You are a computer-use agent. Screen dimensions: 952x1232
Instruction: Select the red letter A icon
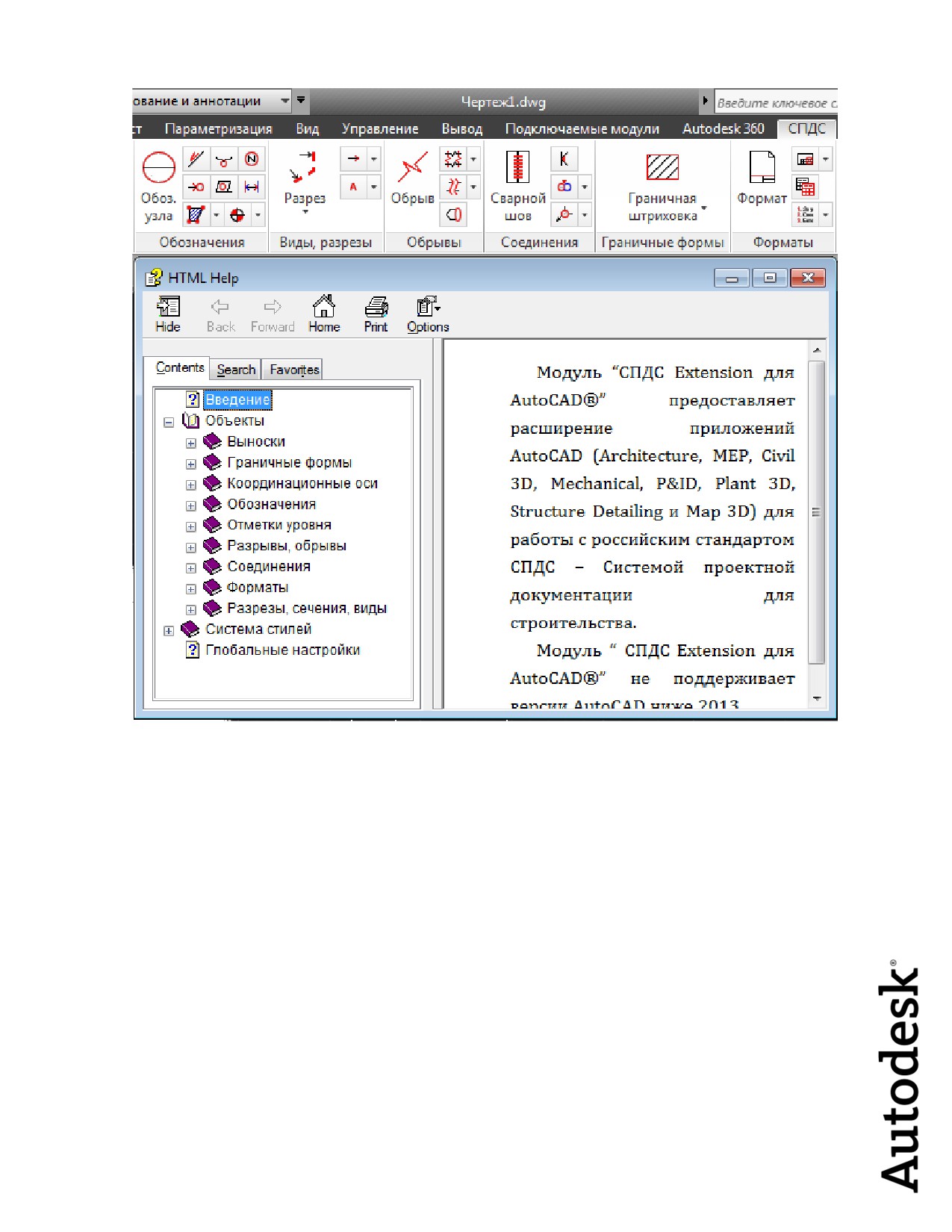(x=353, y=187)
